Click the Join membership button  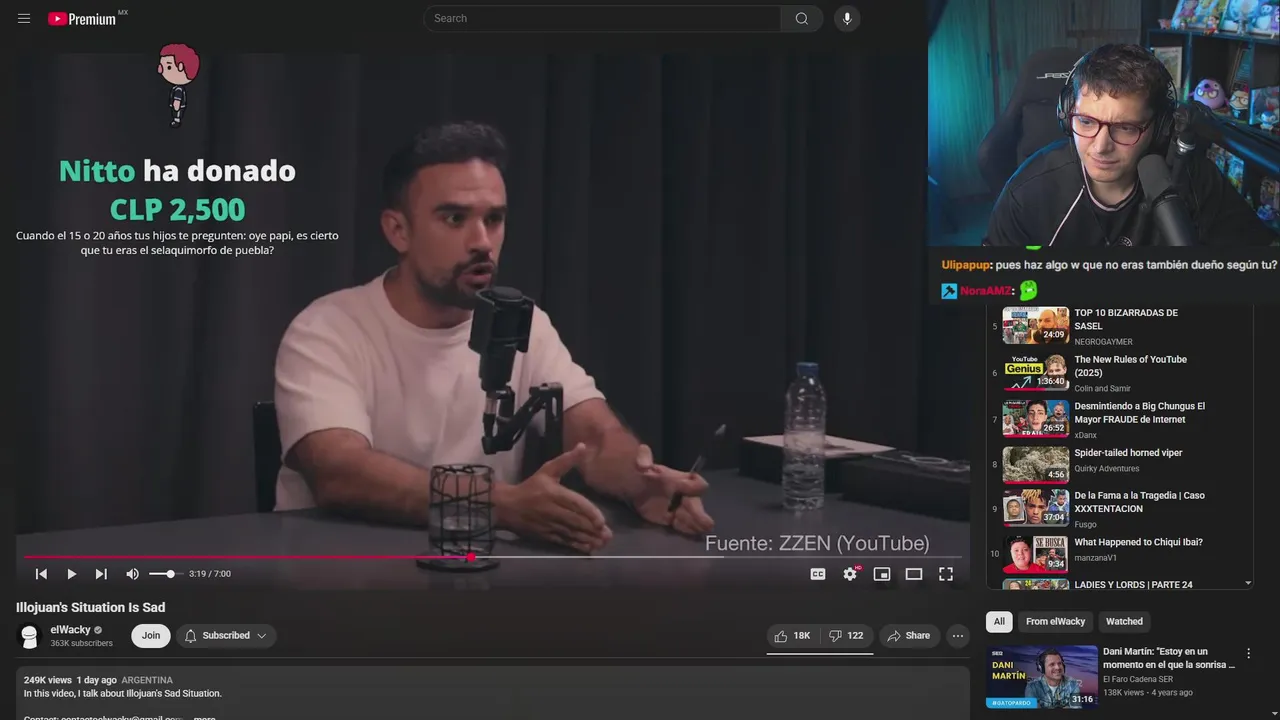click(151, 636)
